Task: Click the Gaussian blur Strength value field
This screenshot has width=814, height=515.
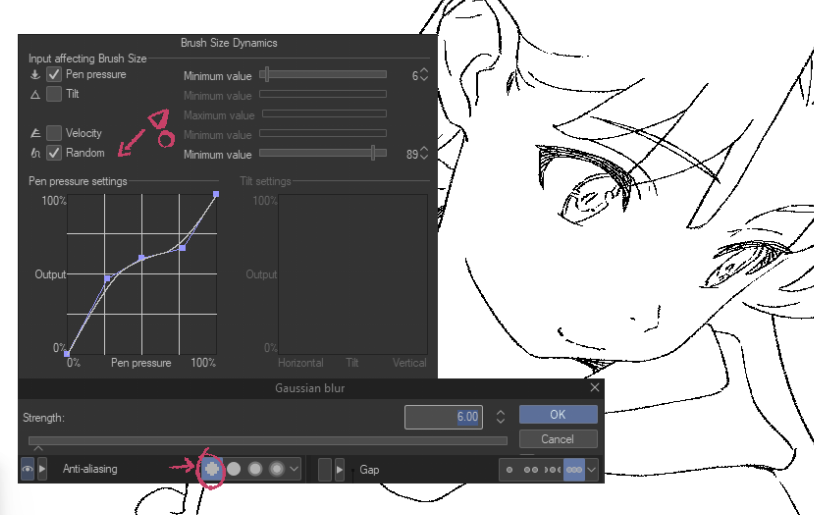Action: pyautogui.click(x=443, y=417)
